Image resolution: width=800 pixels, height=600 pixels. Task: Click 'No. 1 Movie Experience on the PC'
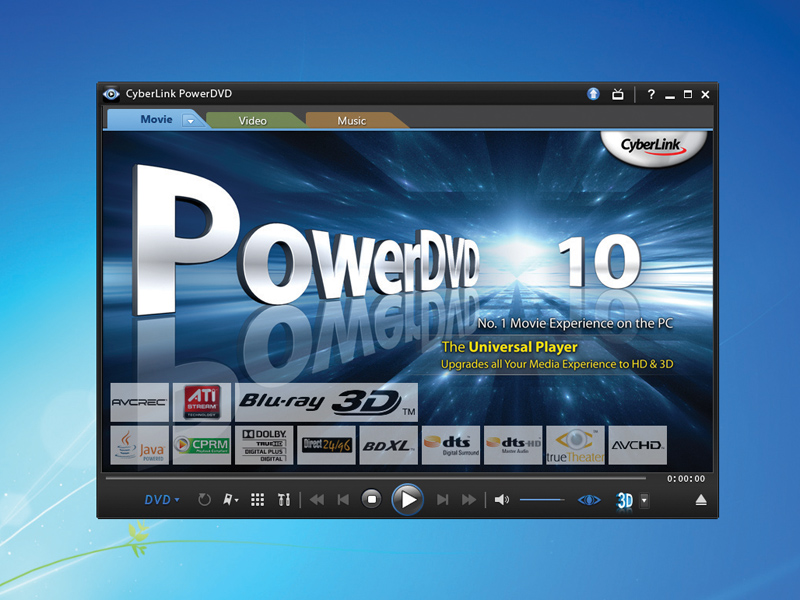pyautogui.click(x=575, y=323)
